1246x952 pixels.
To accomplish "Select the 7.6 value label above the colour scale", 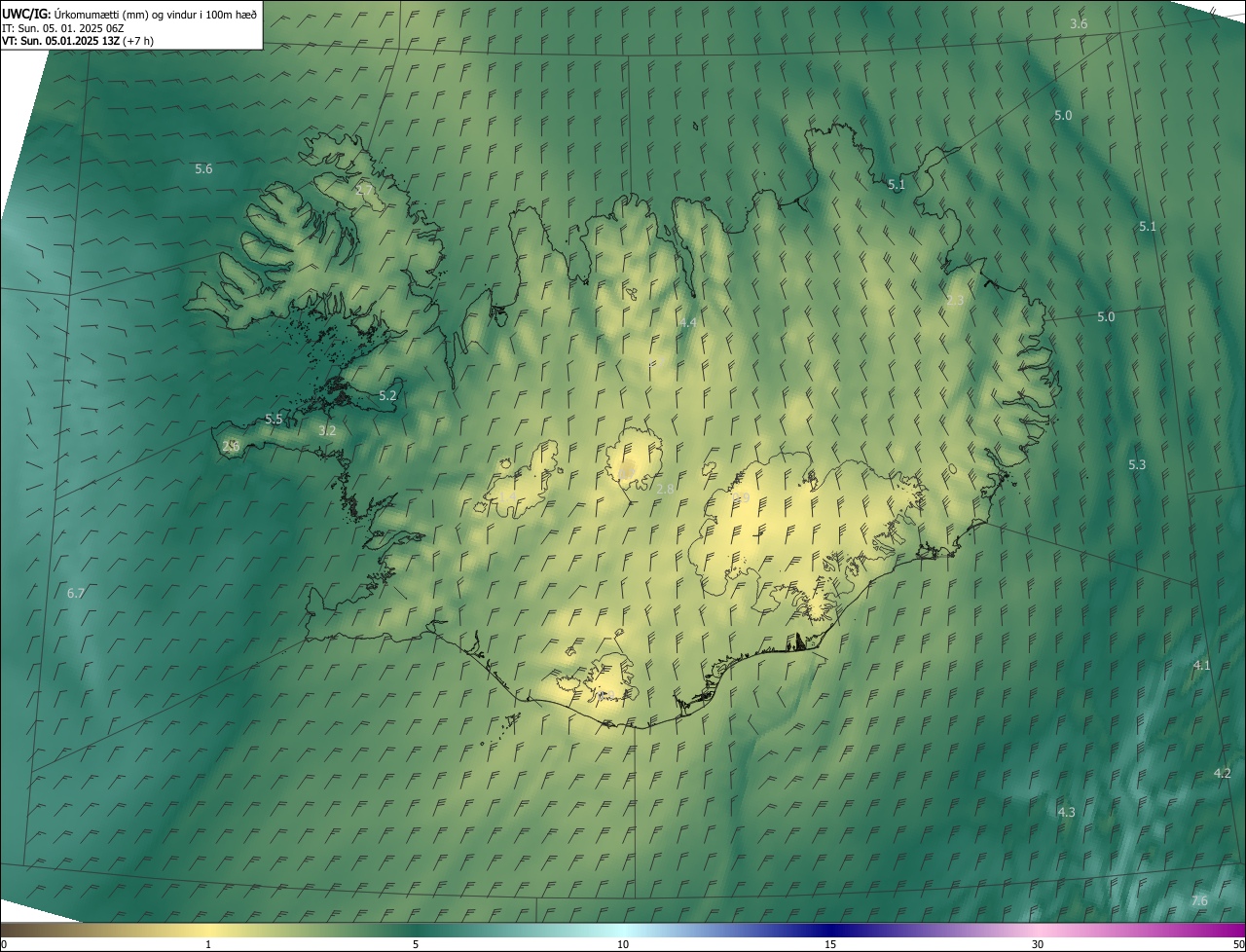I will click(1199, 901).
